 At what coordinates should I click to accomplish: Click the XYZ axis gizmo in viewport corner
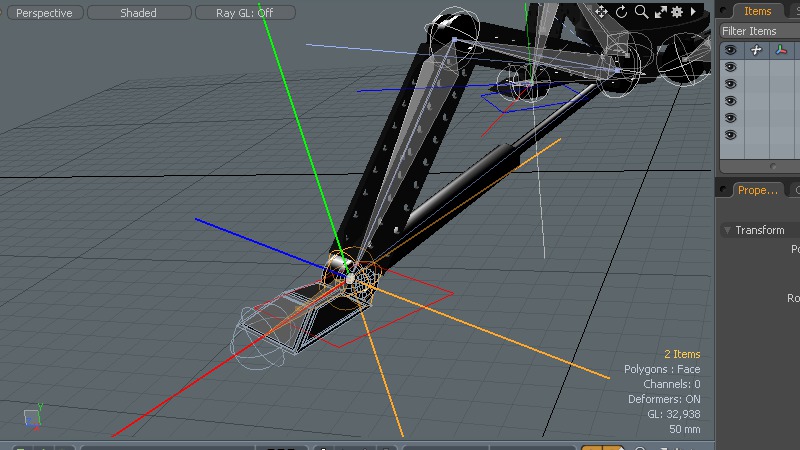pyautogui.click(x=33, y=417)
